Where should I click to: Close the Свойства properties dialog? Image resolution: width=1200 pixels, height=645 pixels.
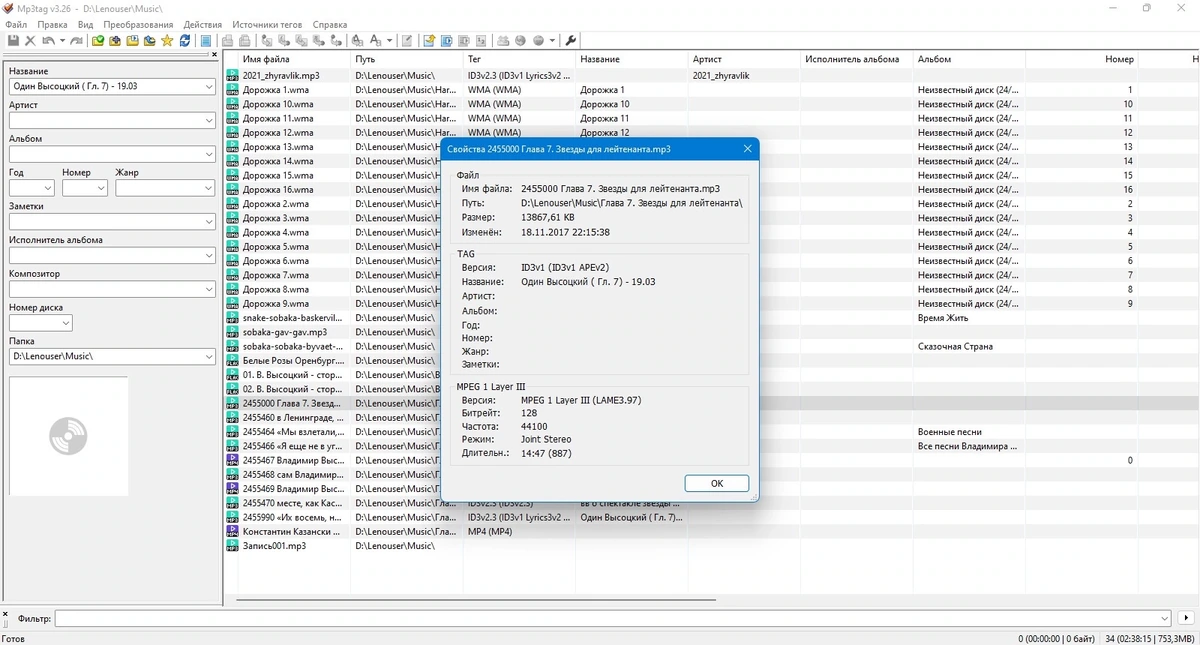[x=747, y=149]
